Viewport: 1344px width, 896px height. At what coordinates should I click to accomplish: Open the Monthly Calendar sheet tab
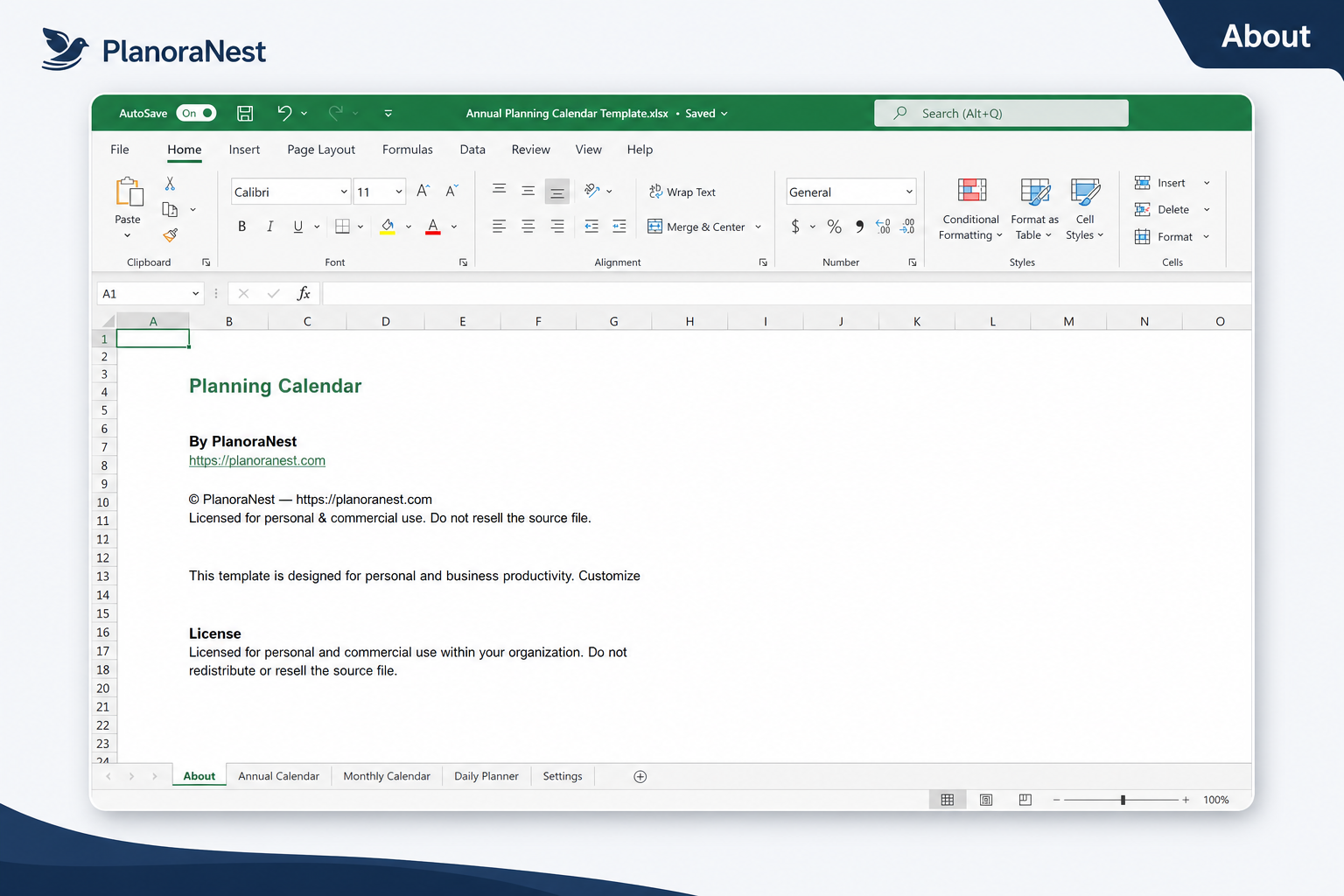(387, 776)
